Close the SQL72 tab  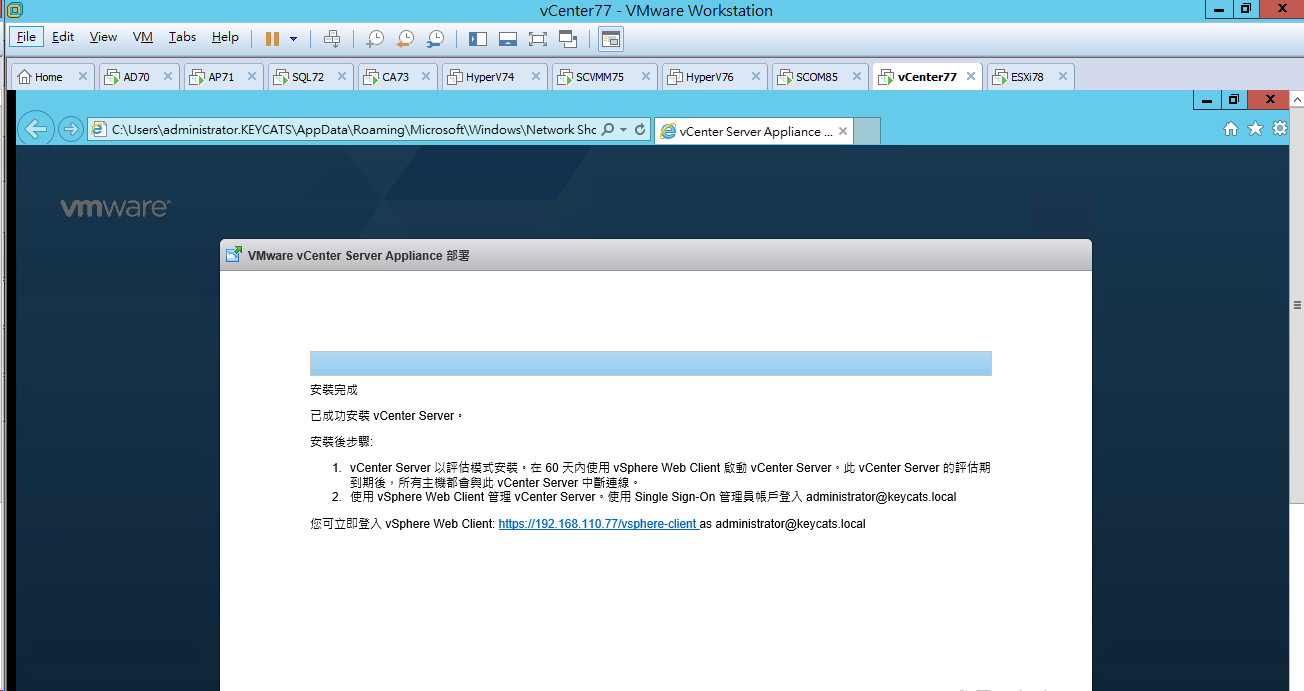pos(341,76)
